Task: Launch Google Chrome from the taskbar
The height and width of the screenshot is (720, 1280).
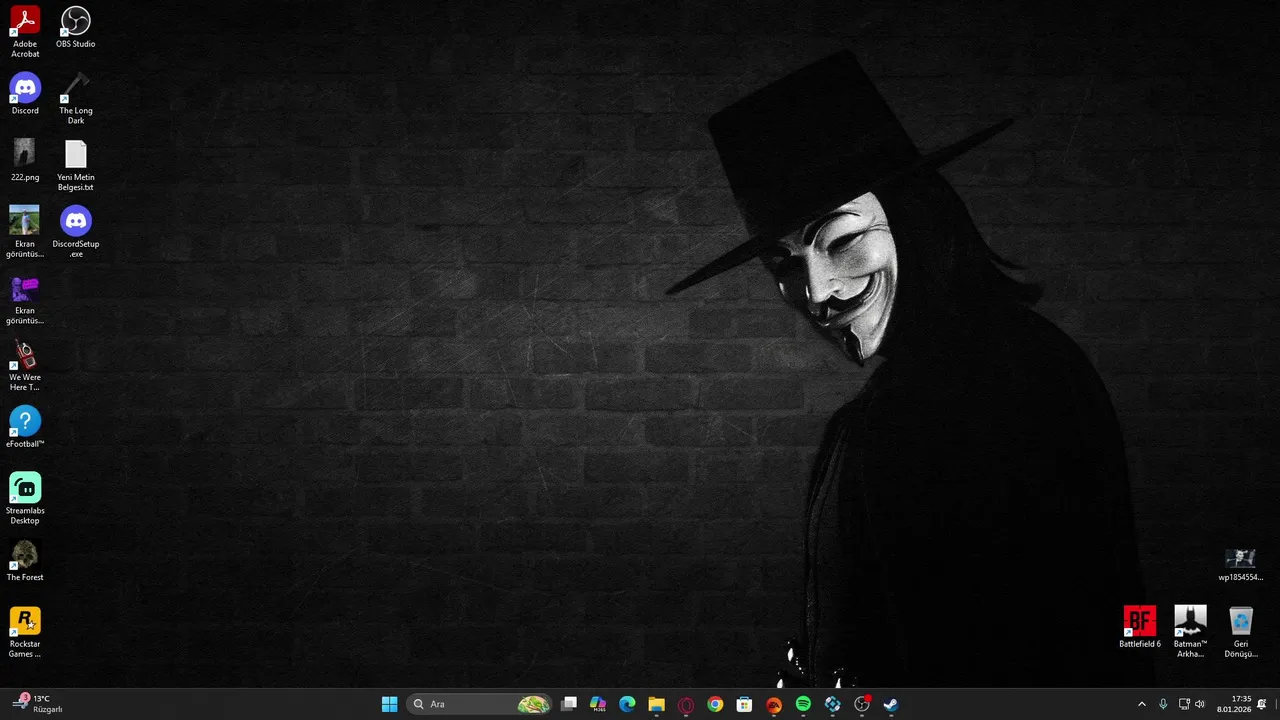Action: 715,704
